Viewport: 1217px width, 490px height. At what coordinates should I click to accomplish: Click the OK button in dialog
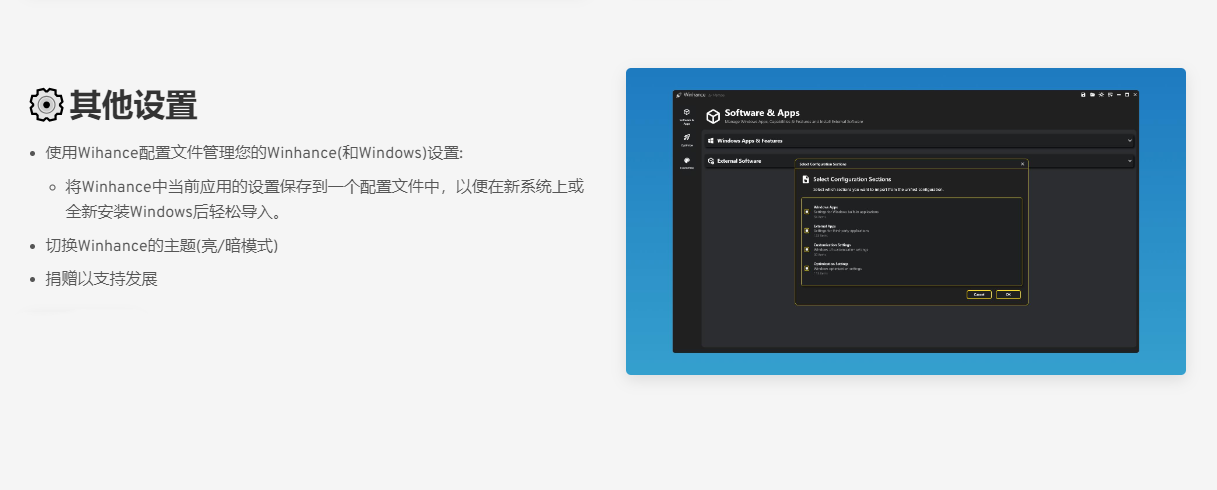click(1008, 294)
